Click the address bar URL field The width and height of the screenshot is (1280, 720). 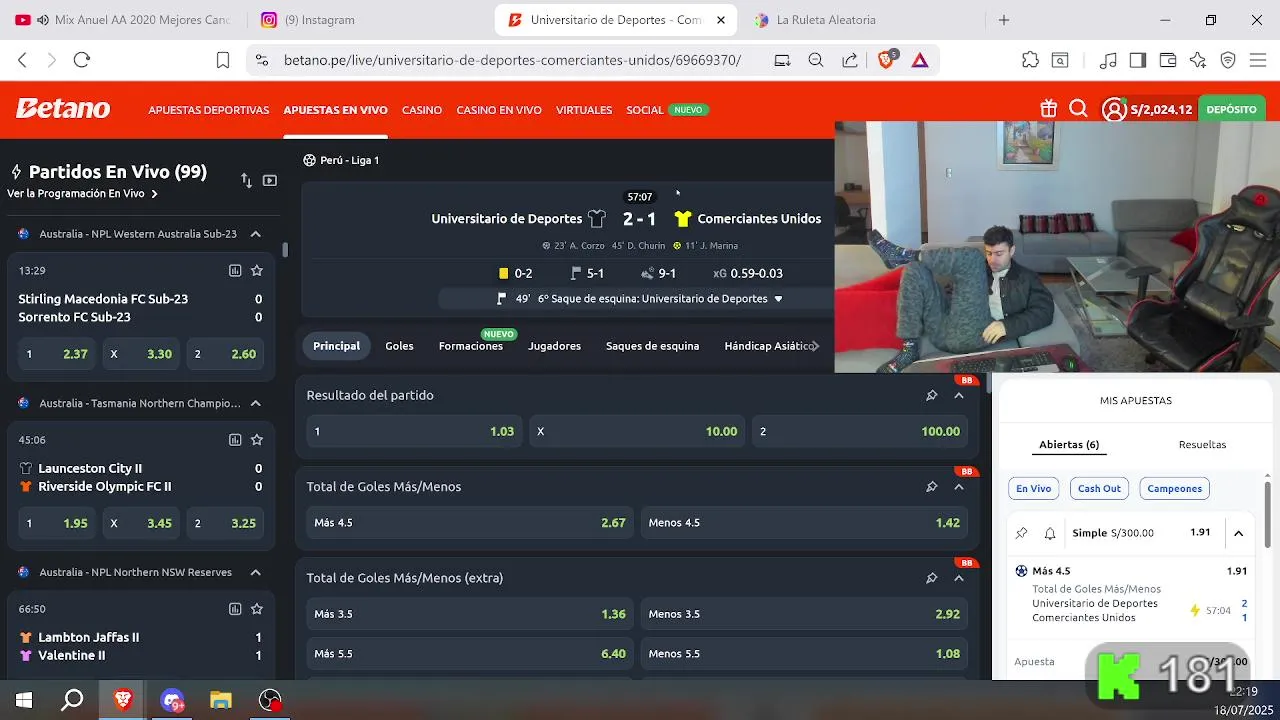[512, 60]
